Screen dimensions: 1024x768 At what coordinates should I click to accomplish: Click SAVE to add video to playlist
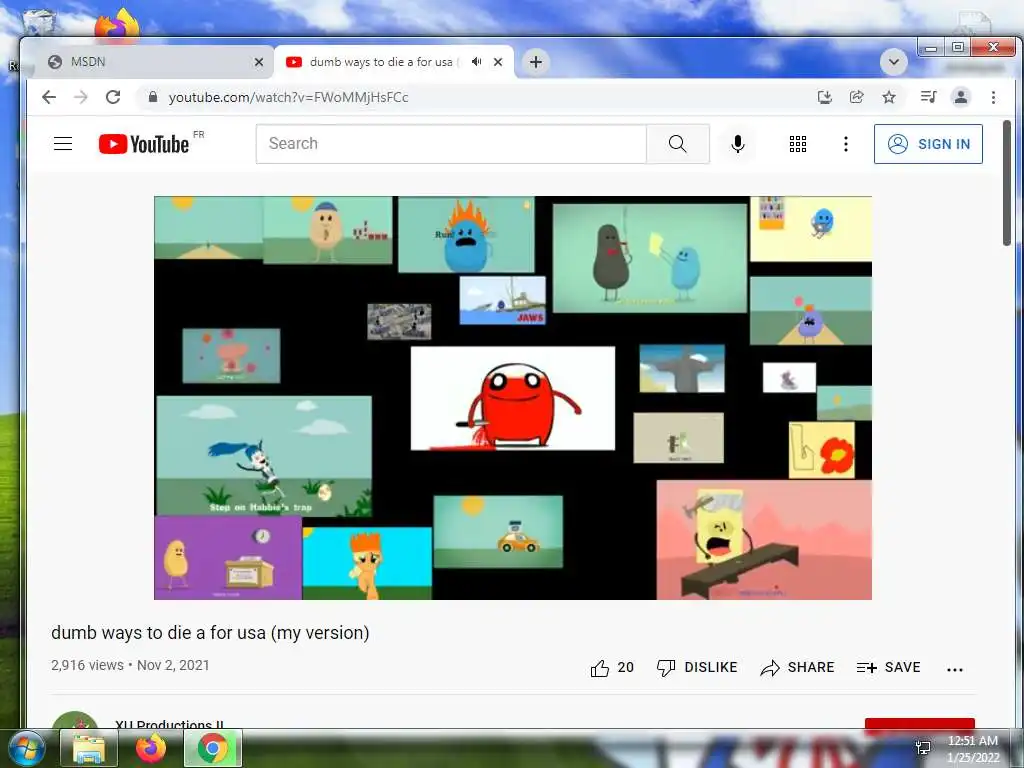coord(888,667)
